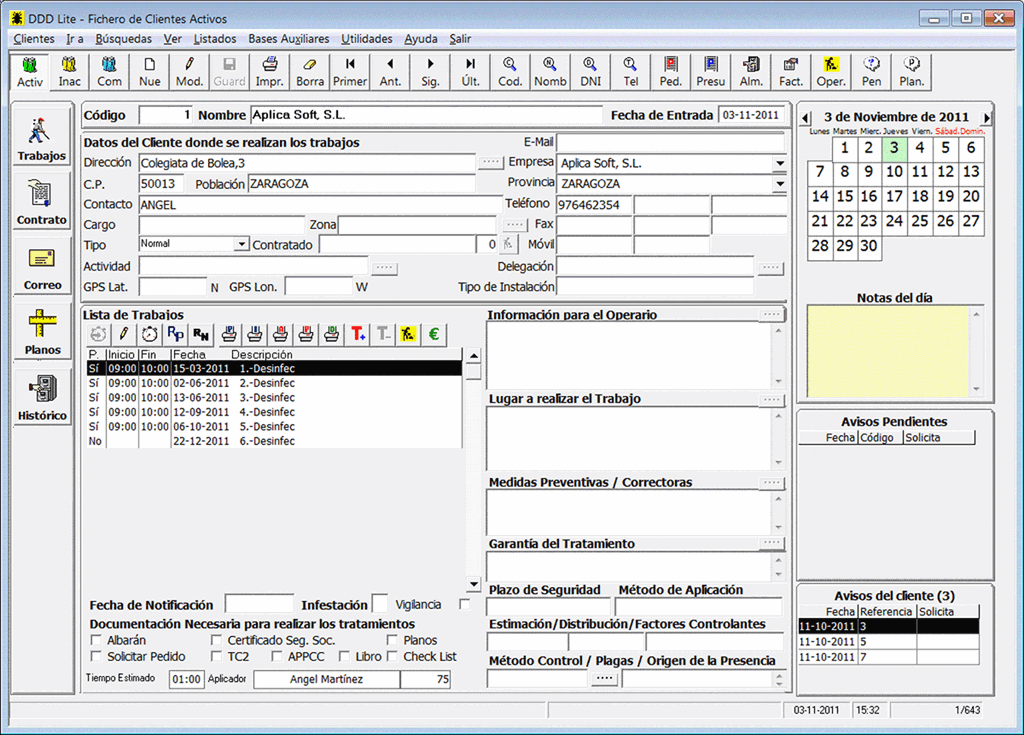Viewport: 1024px width, 735px height.
Task: Open the Fact. invoices toolbar icon
Action: point(791,71)
